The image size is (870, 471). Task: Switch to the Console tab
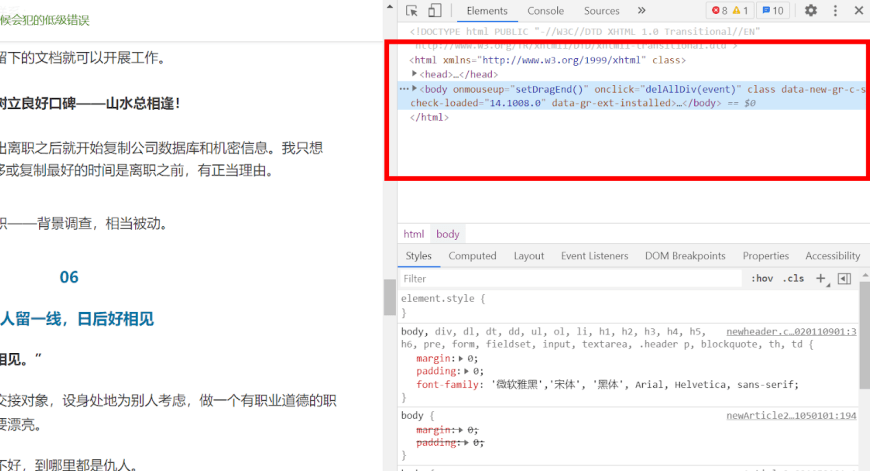(545, 11)
